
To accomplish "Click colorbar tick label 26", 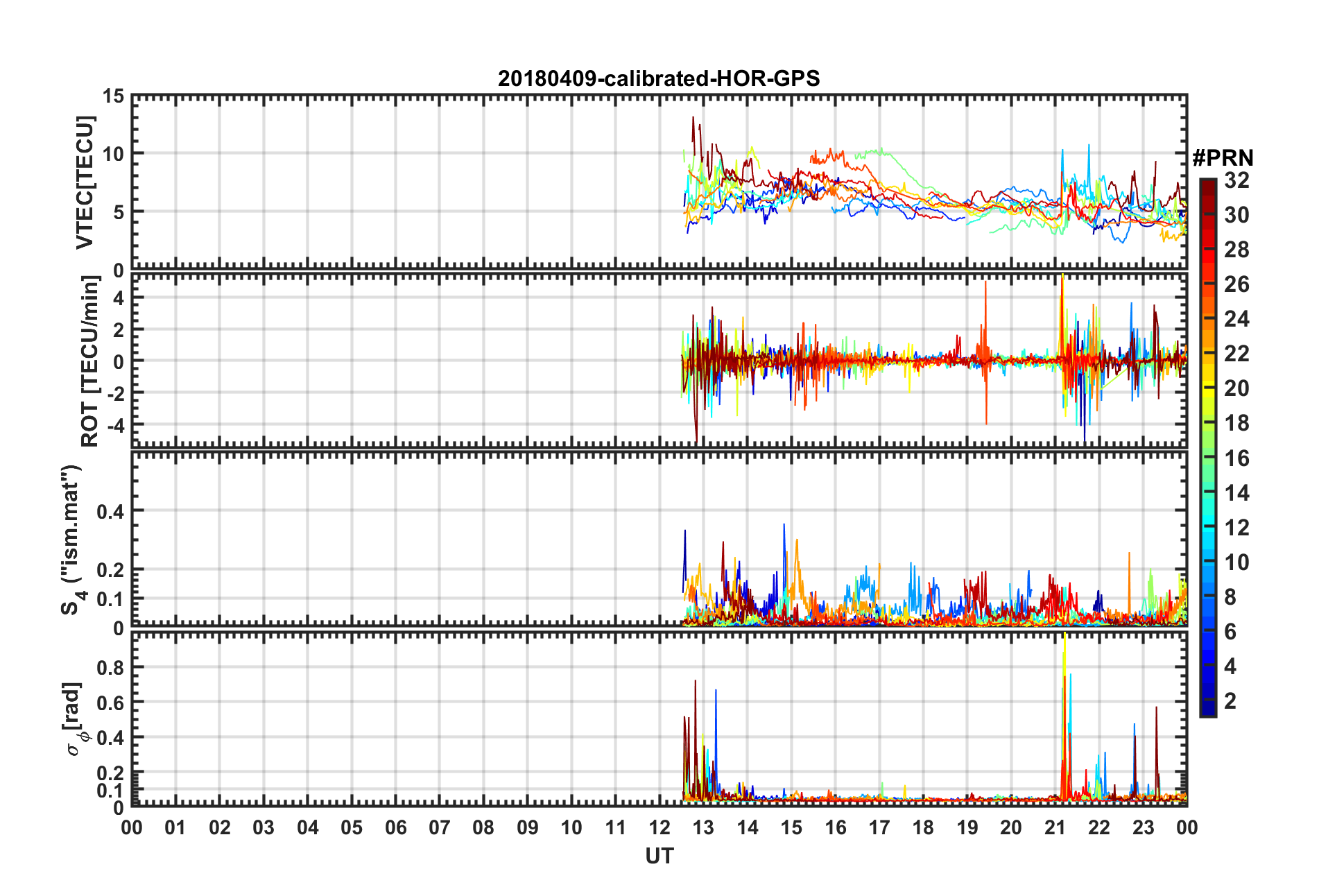I will (1236, 284).
